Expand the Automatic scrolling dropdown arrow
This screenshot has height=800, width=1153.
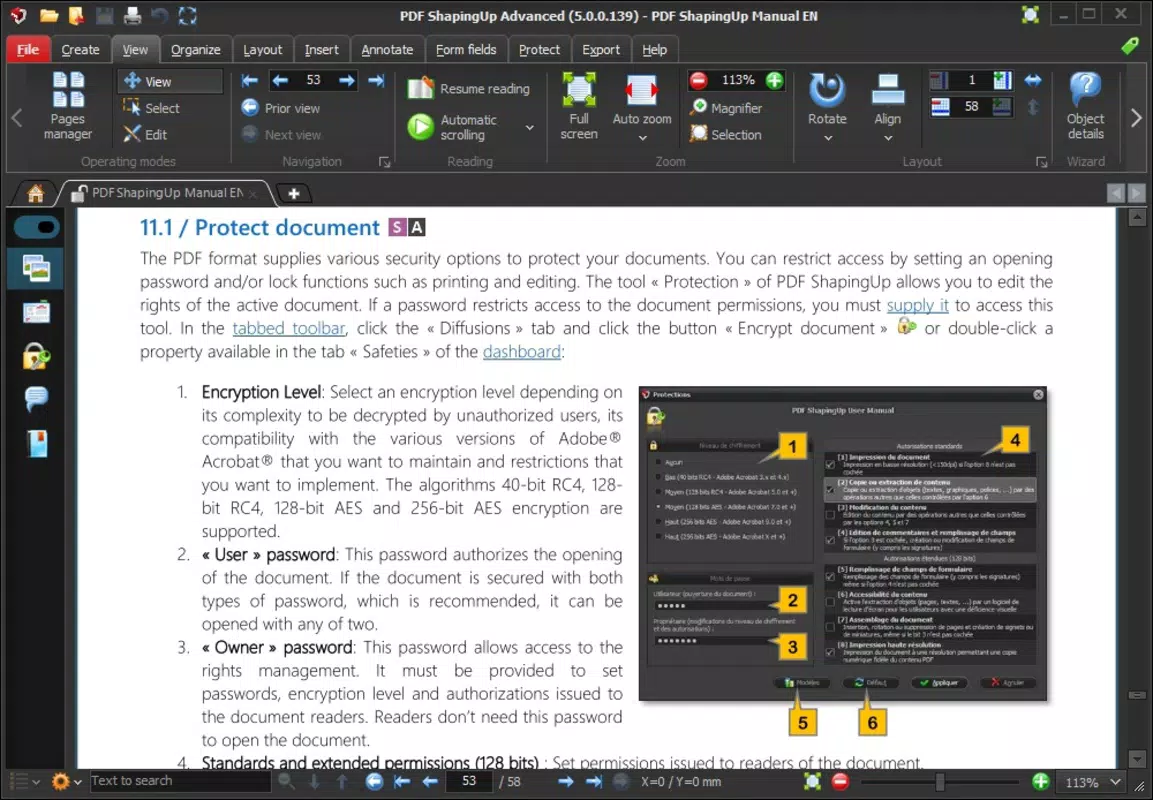coord(529,127)
